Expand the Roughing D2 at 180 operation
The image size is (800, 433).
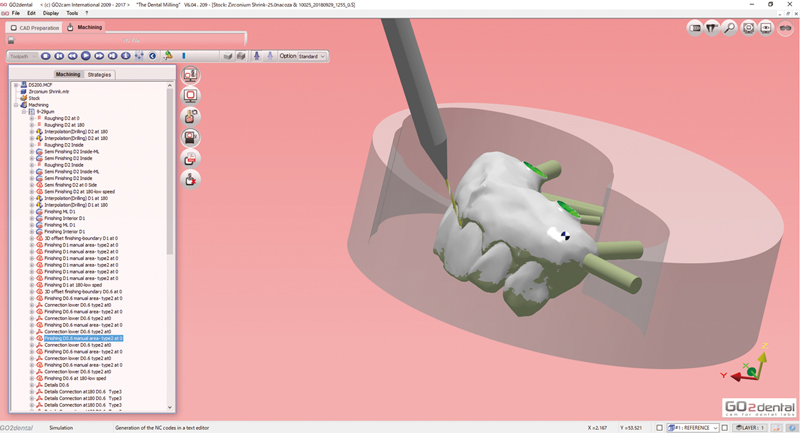coord(32,125)
